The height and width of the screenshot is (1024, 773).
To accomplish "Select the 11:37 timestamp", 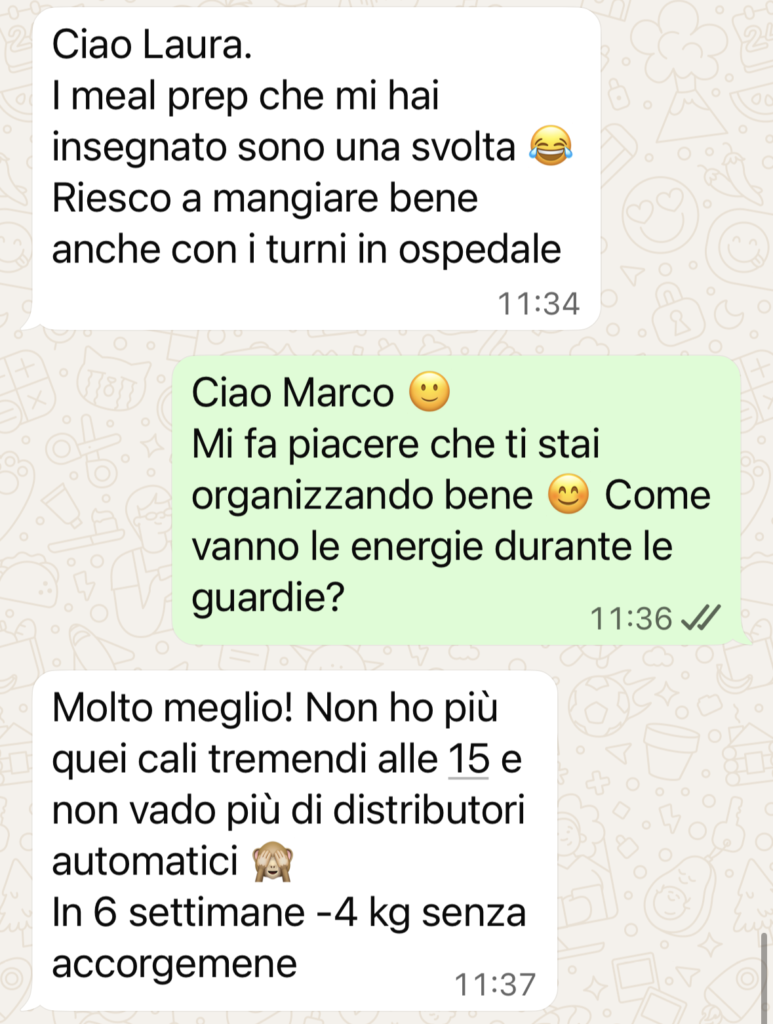I will pos(495,984).
